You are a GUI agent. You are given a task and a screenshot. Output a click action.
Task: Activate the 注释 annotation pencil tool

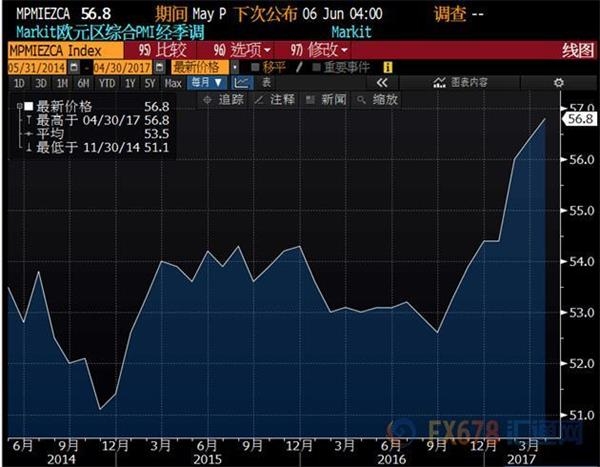coord(275,100)
